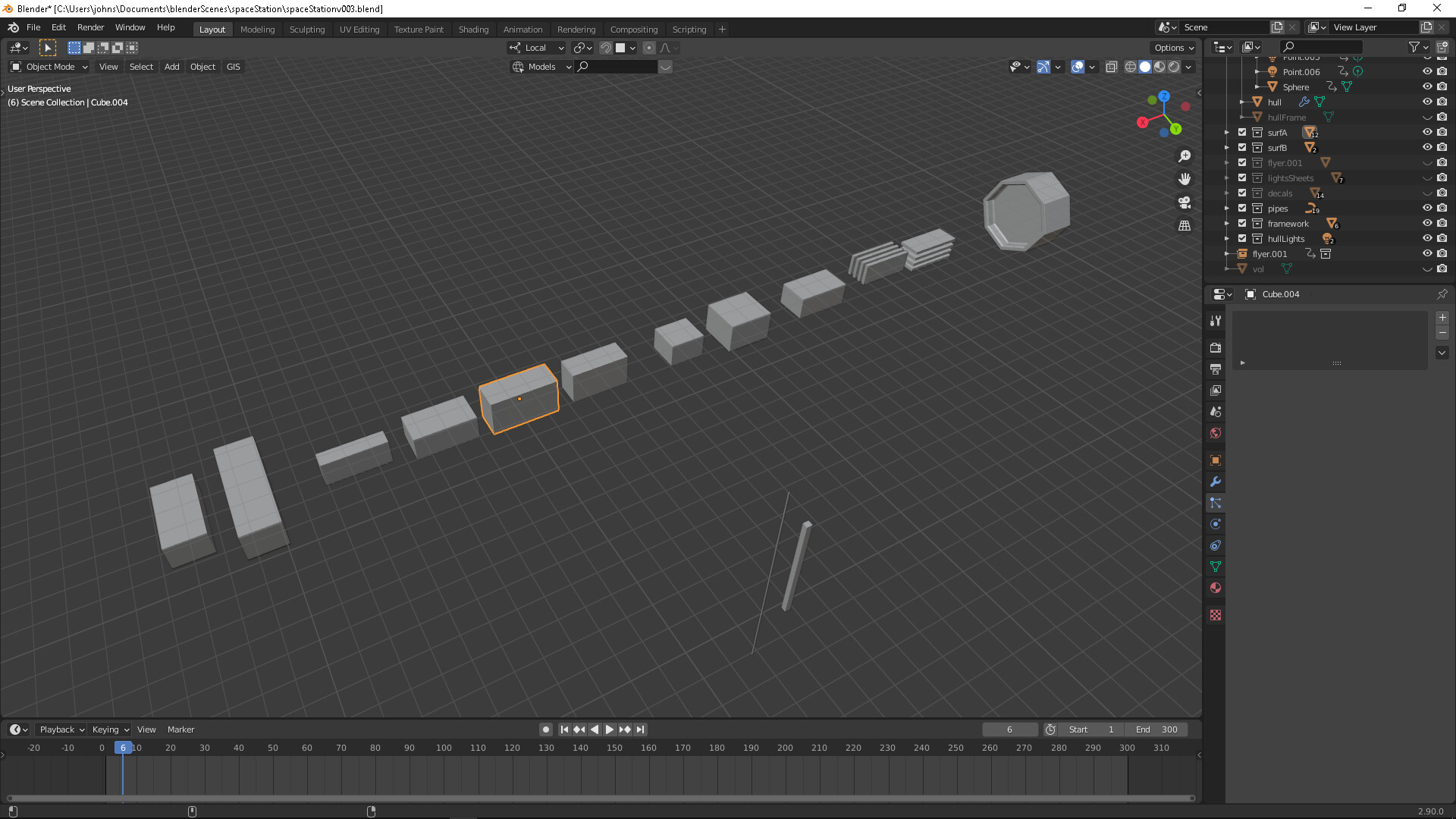
Task: Open the Scene properties tab
Action: tap(1216, 411)
